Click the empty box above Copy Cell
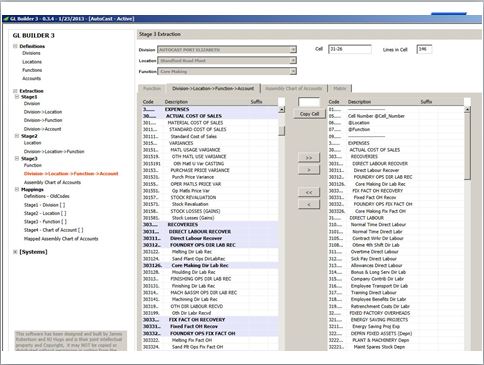The height and width of the screenshot is (365, 484). [309, 102]
